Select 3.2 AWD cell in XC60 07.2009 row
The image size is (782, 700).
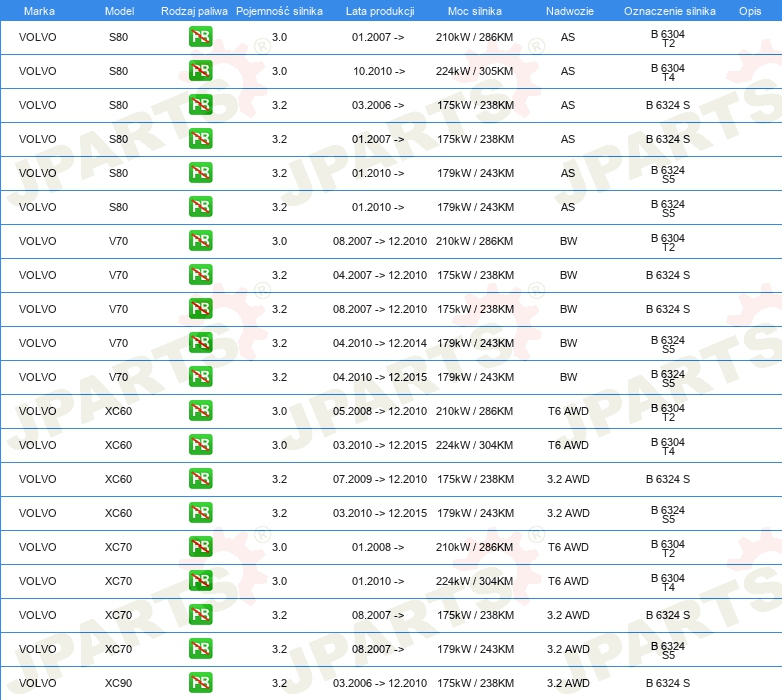coord(568,479)
